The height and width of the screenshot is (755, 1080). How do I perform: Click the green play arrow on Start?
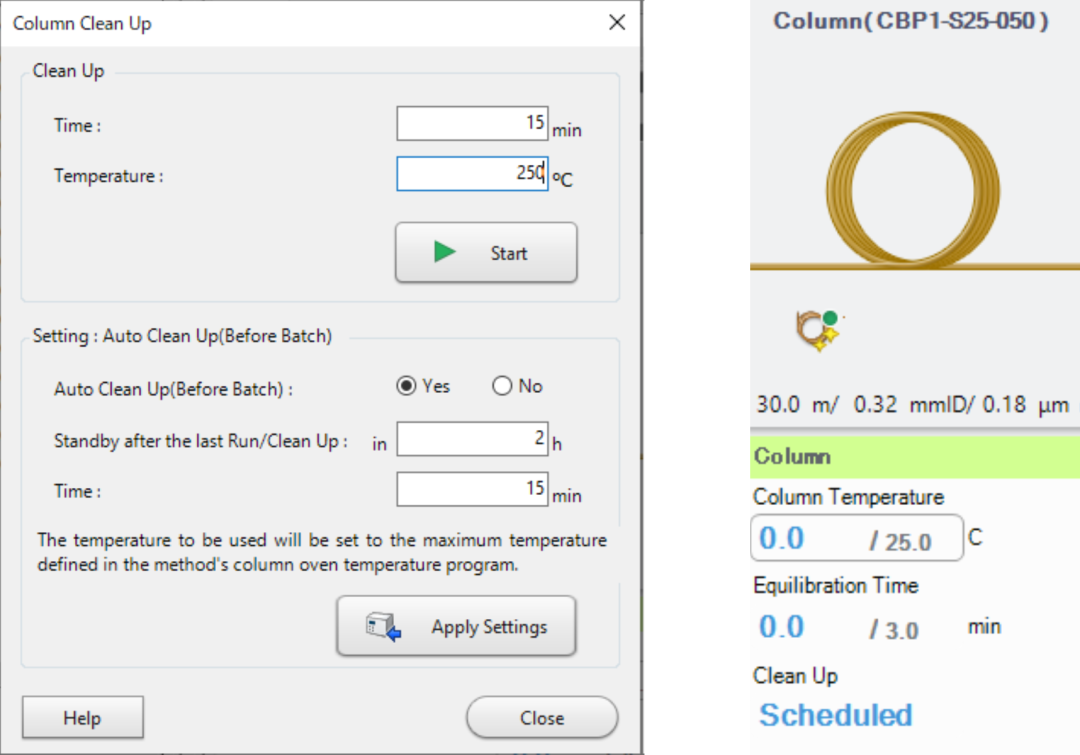pos(445,253)
